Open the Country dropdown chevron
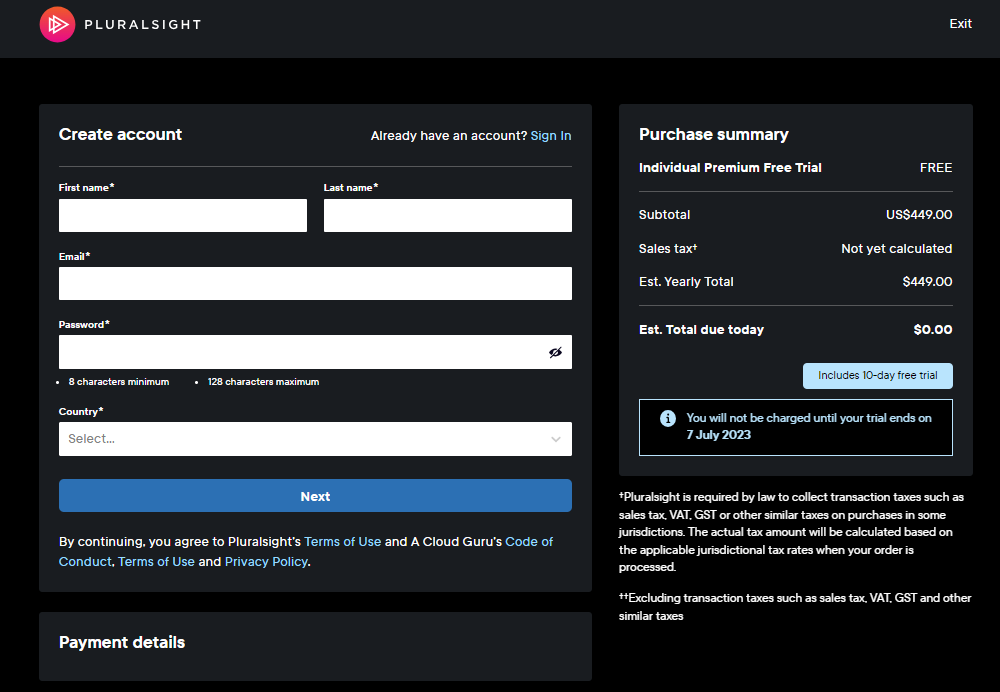Viewport: 1000px width, 692px height. pyautogui.click(x=555, y=439)
